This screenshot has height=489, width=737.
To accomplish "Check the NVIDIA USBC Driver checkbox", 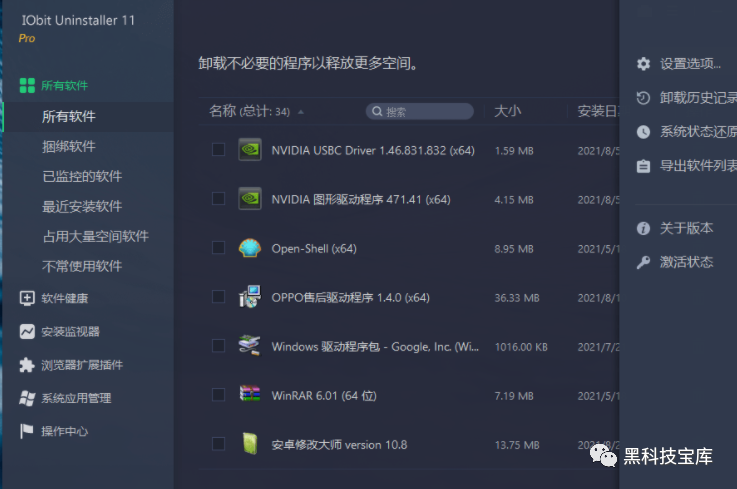I will pos(218,150).
